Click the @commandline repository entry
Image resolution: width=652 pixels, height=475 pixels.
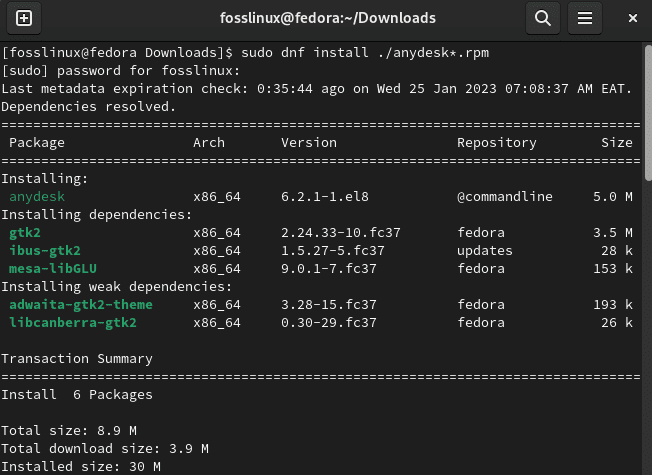pyautogui.click(x=505, y=197)
